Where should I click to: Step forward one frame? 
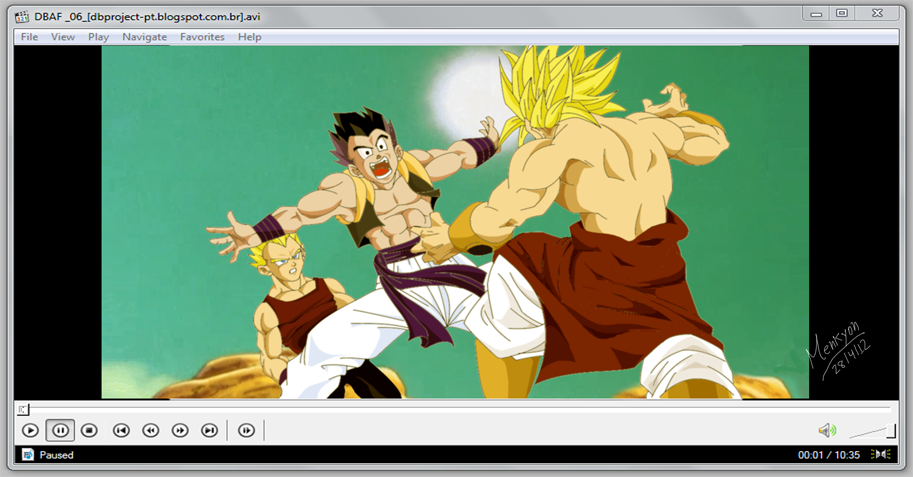coord(246,430)
